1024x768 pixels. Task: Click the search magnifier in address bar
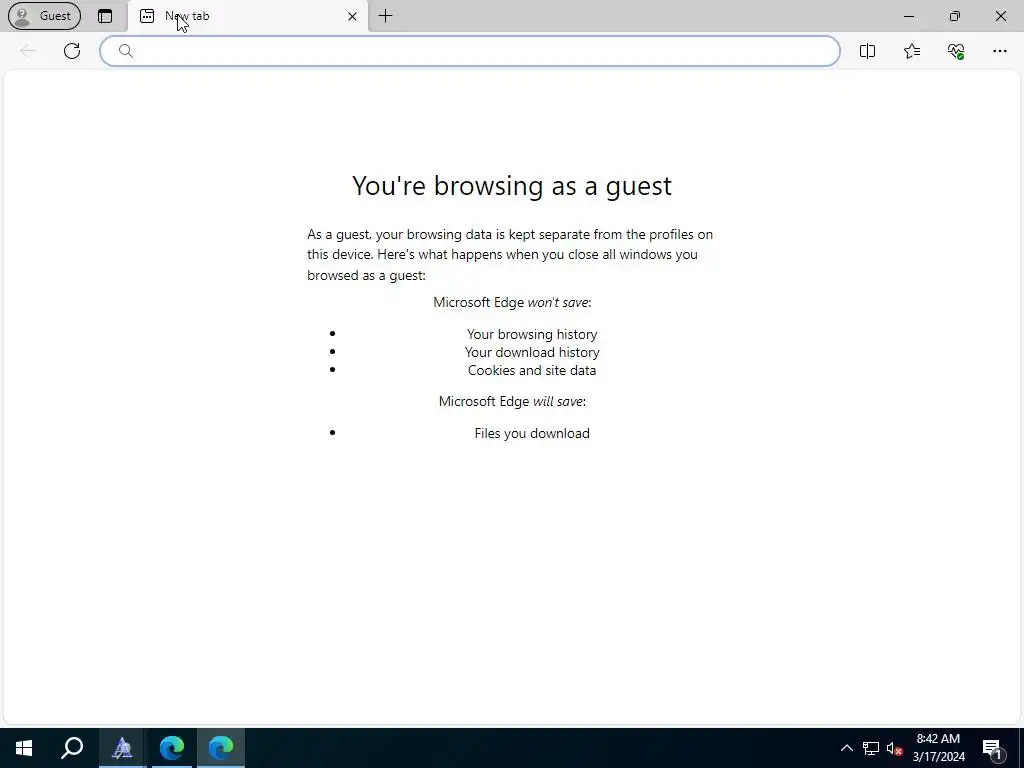(126, 51)
